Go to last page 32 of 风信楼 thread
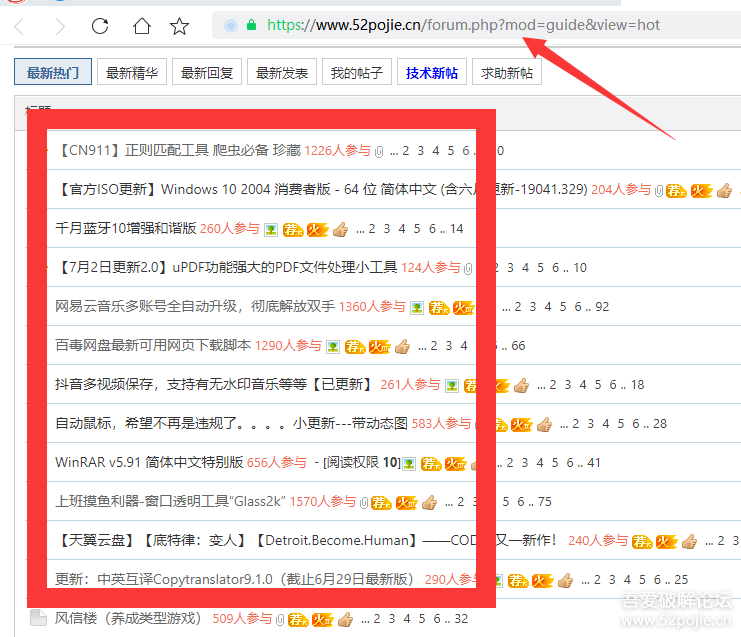 (461, 619)
